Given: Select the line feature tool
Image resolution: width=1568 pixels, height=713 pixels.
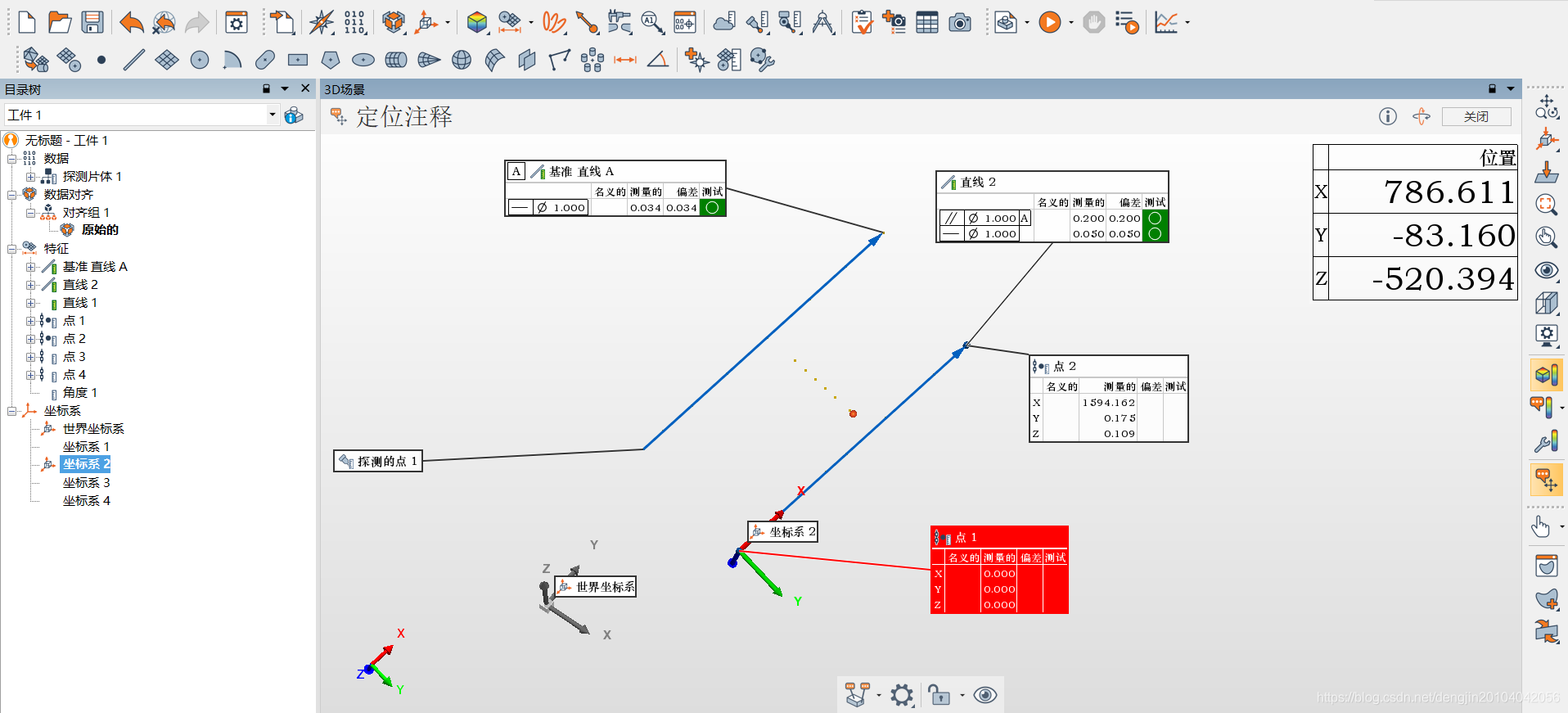Looking at the screenshot, I should 134,60.
